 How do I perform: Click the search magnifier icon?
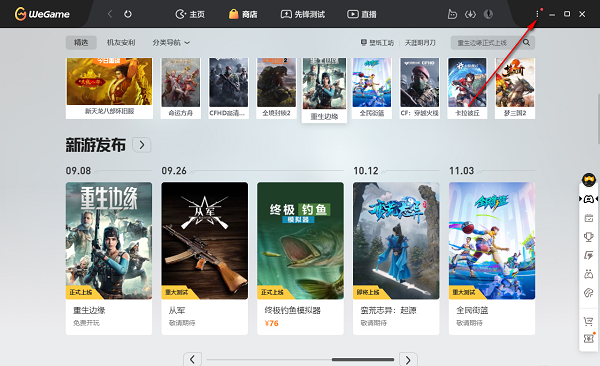[527, 42]
